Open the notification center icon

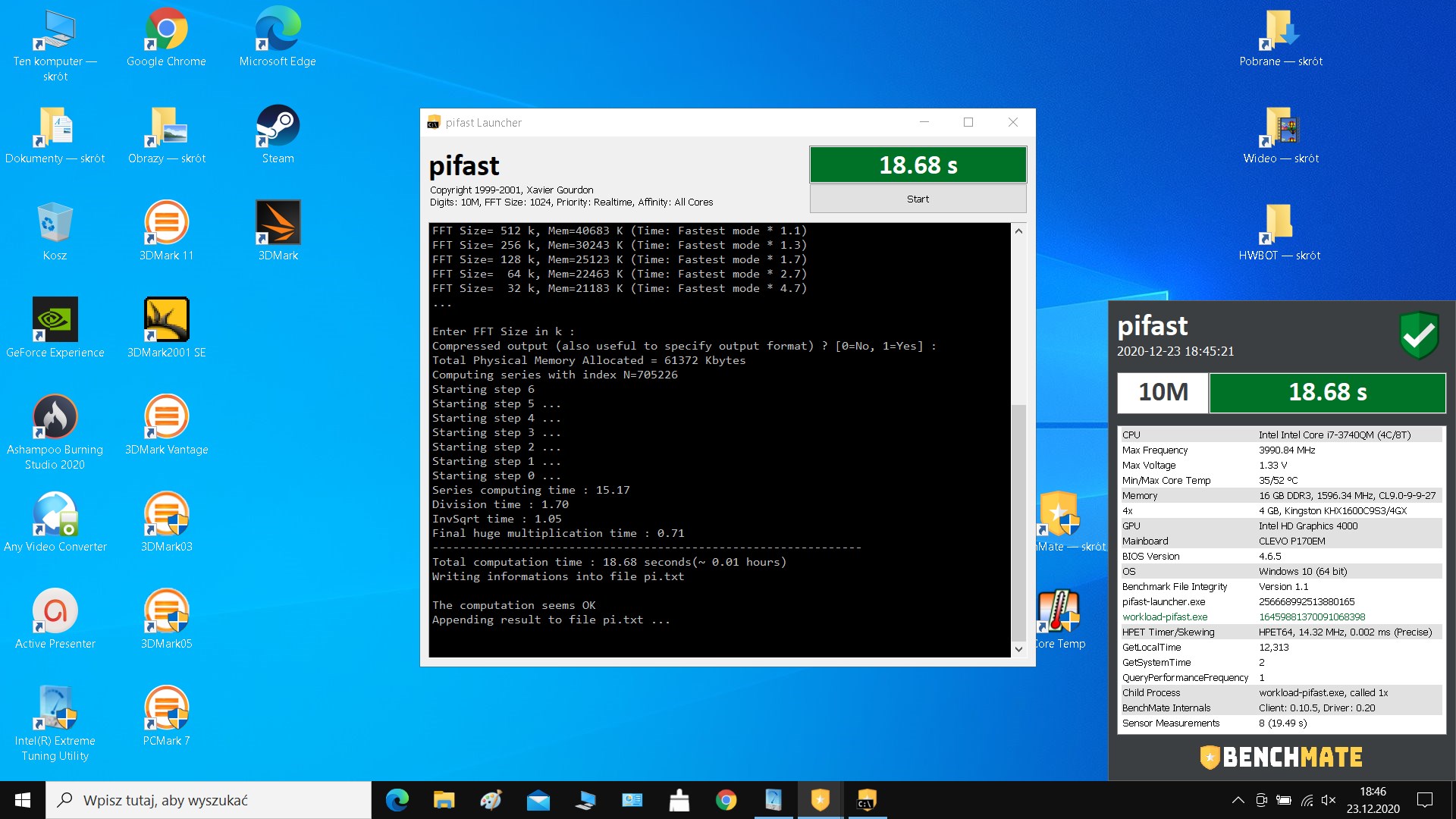[x=1424, y=800]
